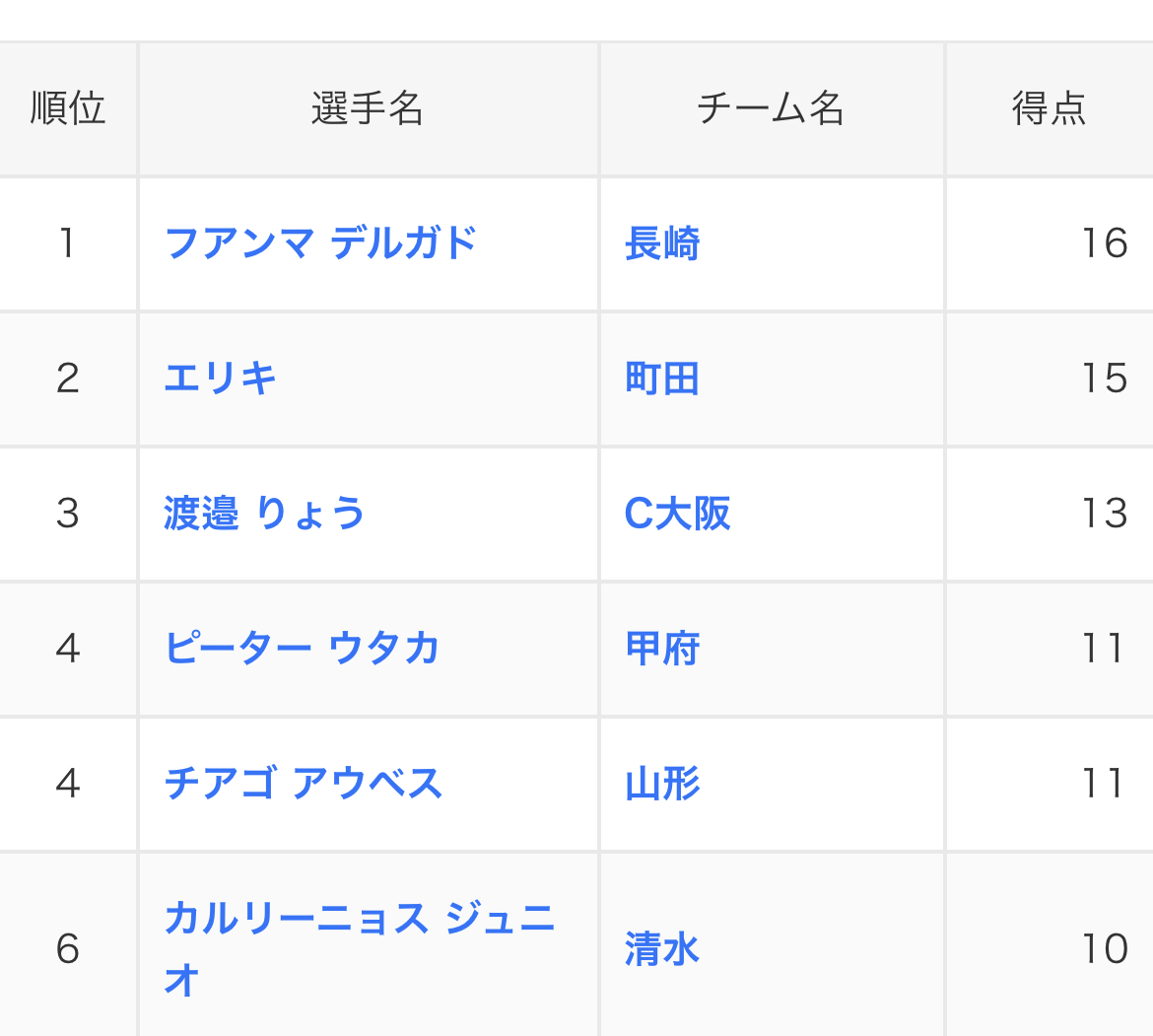Click the 順位 column header
The image size is (1153, 1036).
pyautogui.click(x=68, y=108)
